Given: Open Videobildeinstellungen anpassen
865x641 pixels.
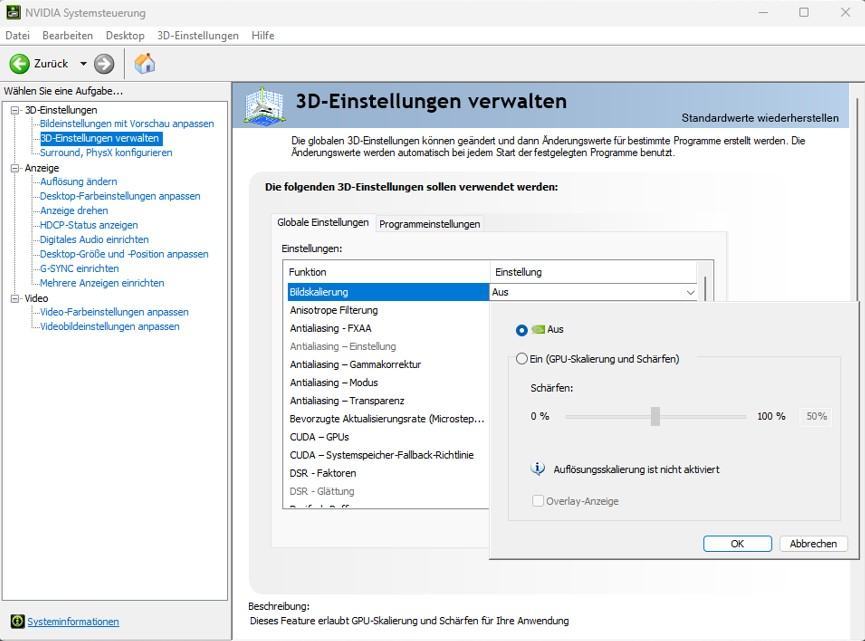Looking at the screenshot, I should click(110, 327).
